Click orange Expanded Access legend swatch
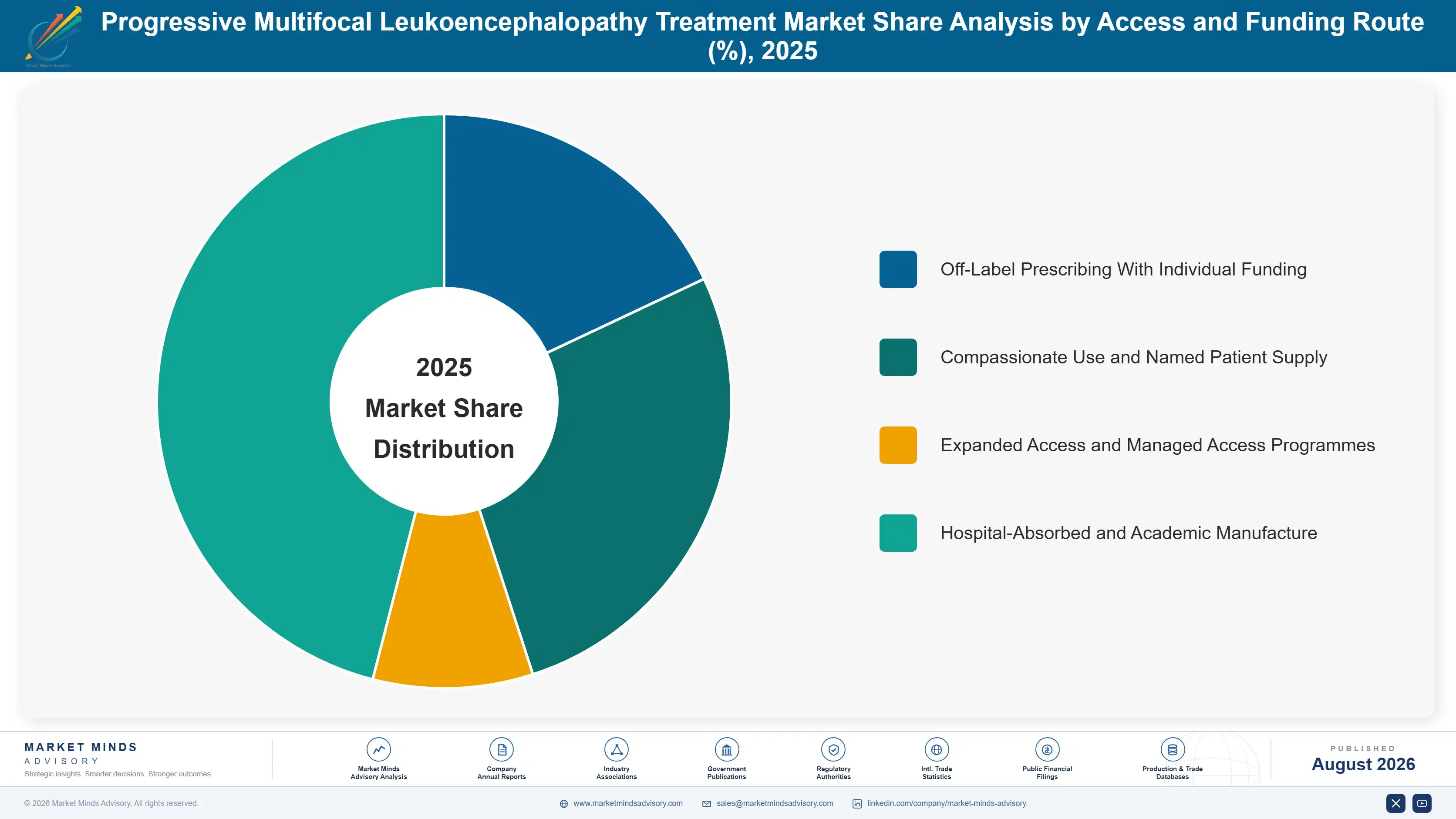Screen dimensions: 1456x819 click(x=897, y=445)
